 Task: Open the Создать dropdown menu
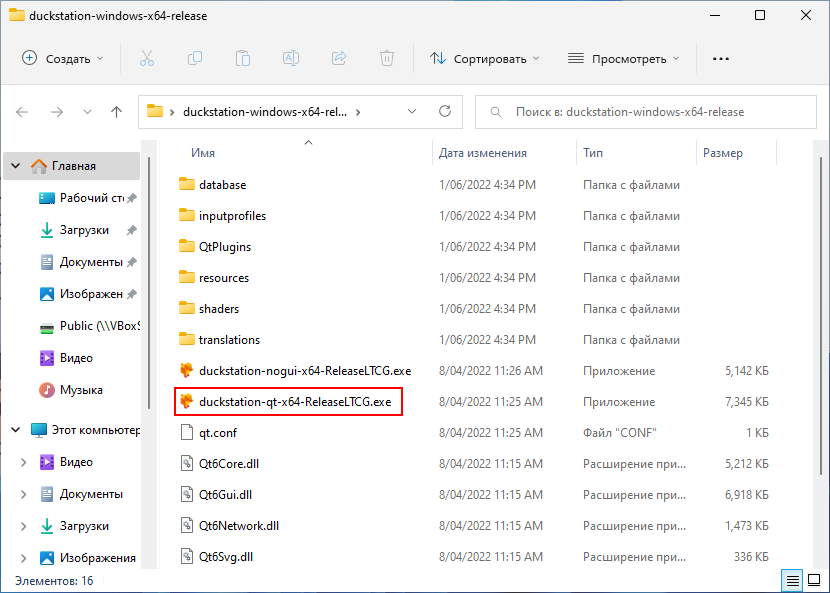tap(62, 58)
